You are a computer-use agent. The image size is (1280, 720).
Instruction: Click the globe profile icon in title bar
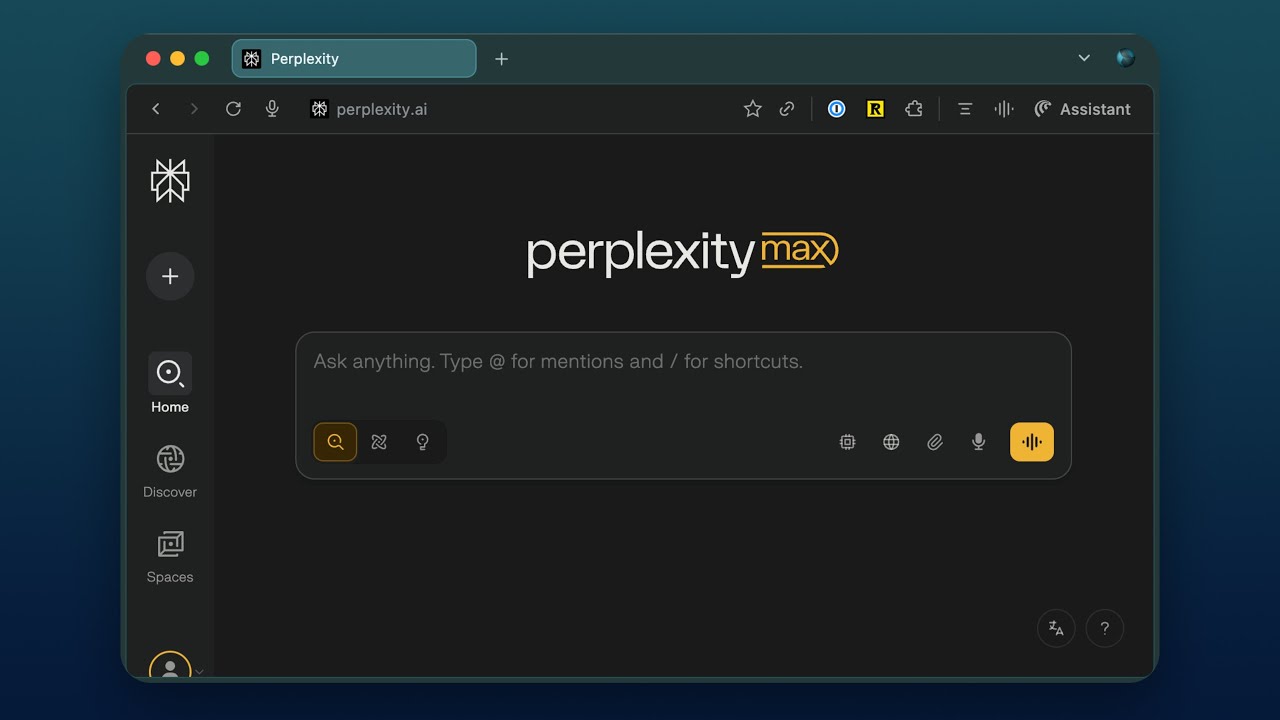1126,58
